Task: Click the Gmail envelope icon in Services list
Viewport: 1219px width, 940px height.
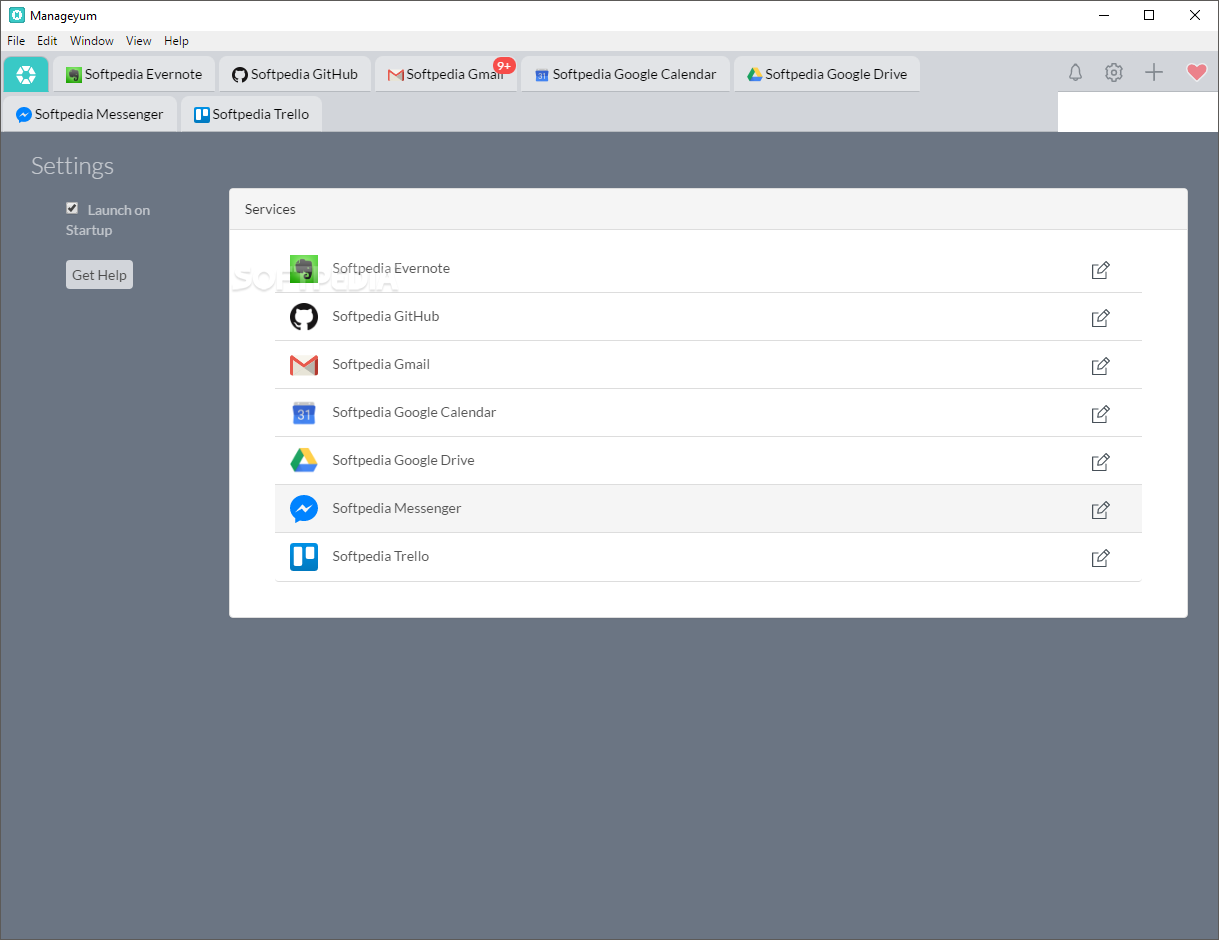Action: click(x=304, y=365)
